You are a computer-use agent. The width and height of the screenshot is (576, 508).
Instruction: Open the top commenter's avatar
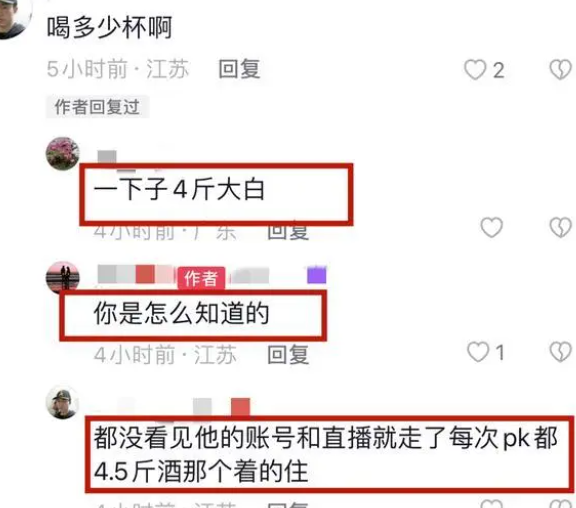[x=13, y=18]
